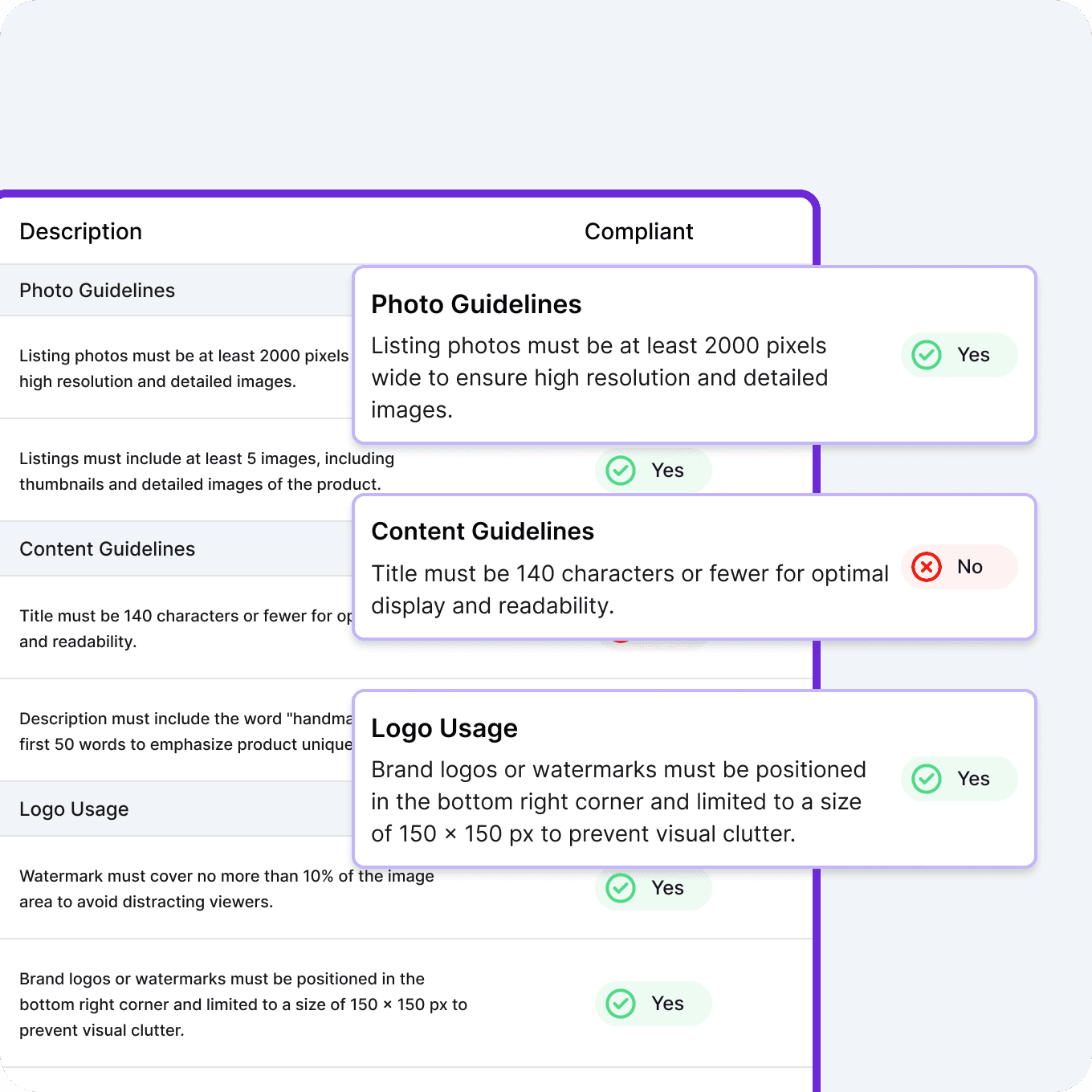Click the check icon beside the 5 images rule
Screen dimensions: 1092x1092
(620, 471)
